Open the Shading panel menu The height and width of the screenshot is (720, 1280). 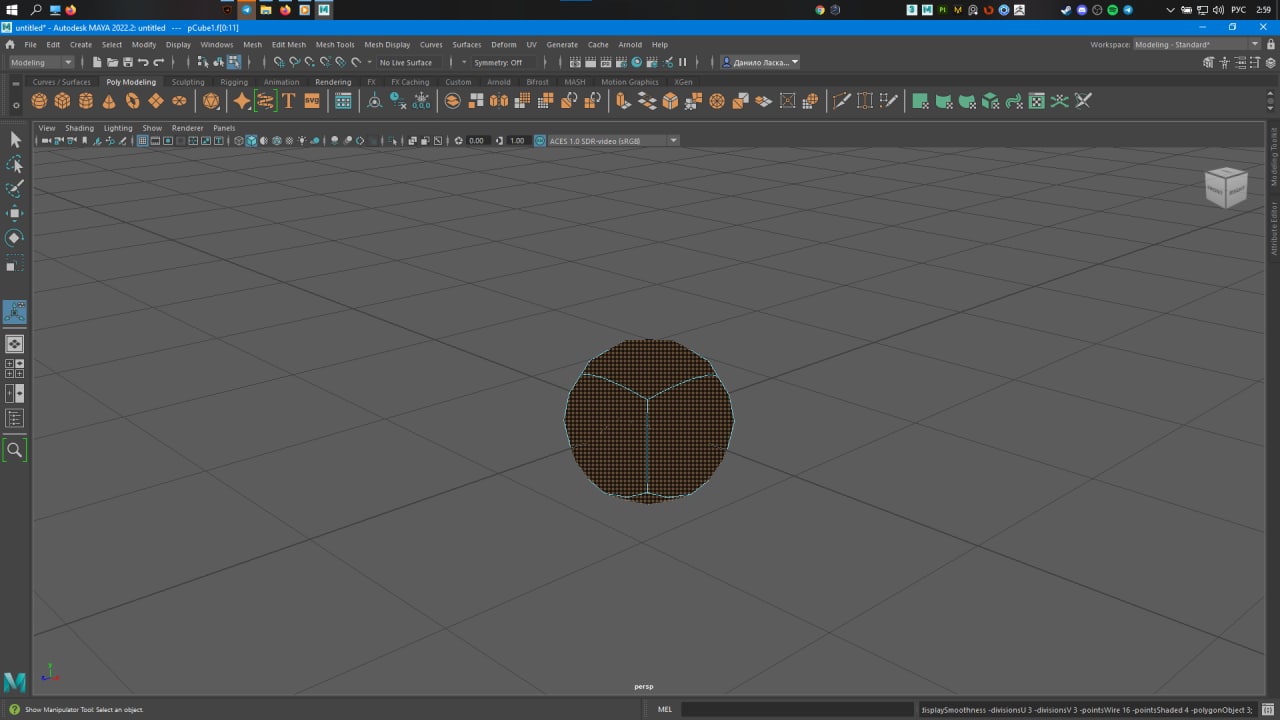(79, 128)
